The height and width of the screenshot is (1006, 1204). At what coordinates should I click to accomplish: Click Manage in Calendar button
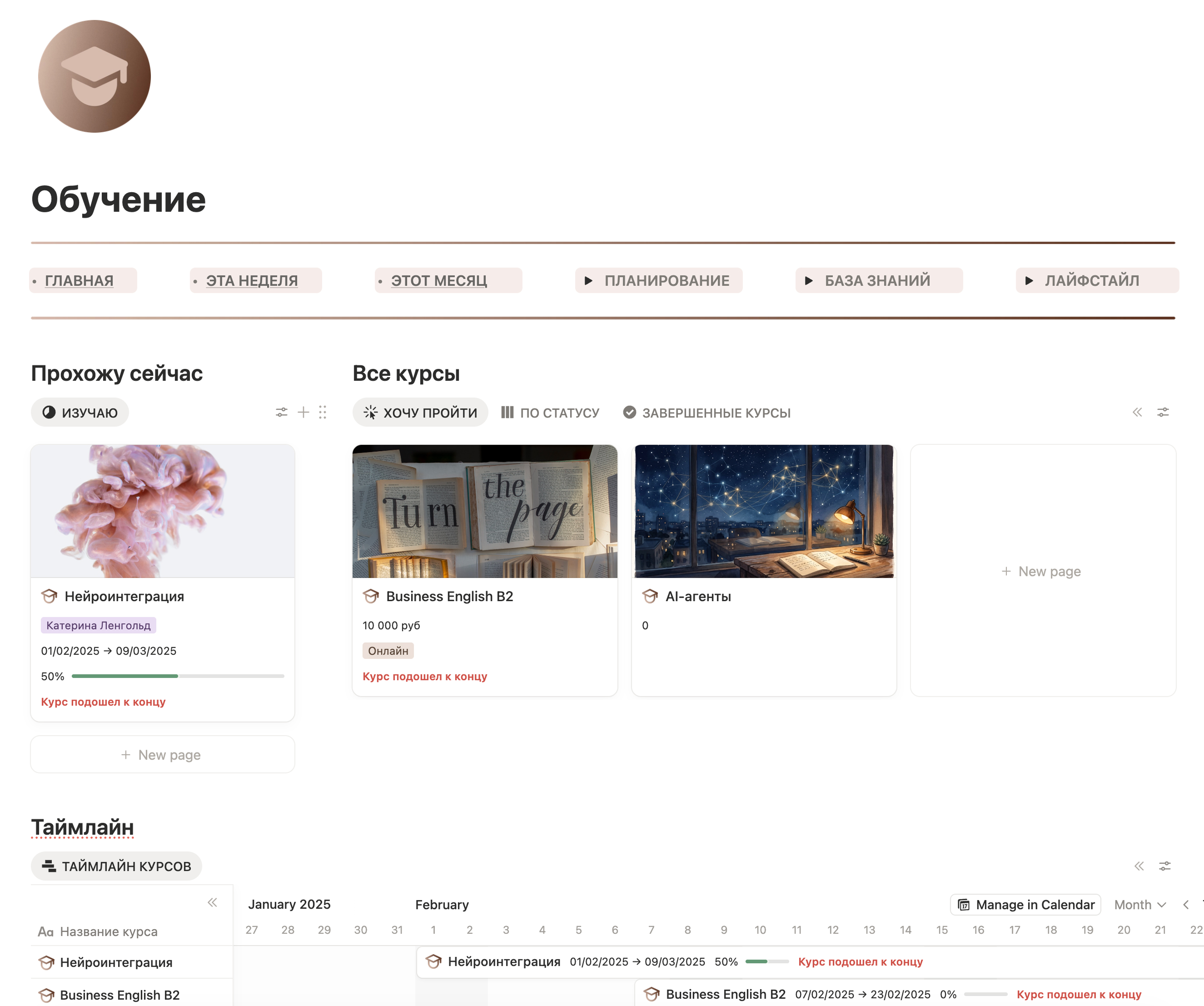1026,905
